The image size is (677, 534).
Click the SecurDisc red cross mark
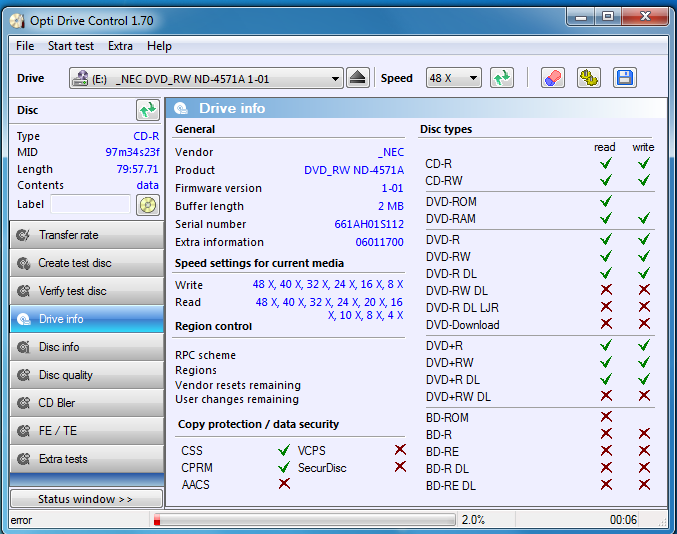tap(400, 467)
